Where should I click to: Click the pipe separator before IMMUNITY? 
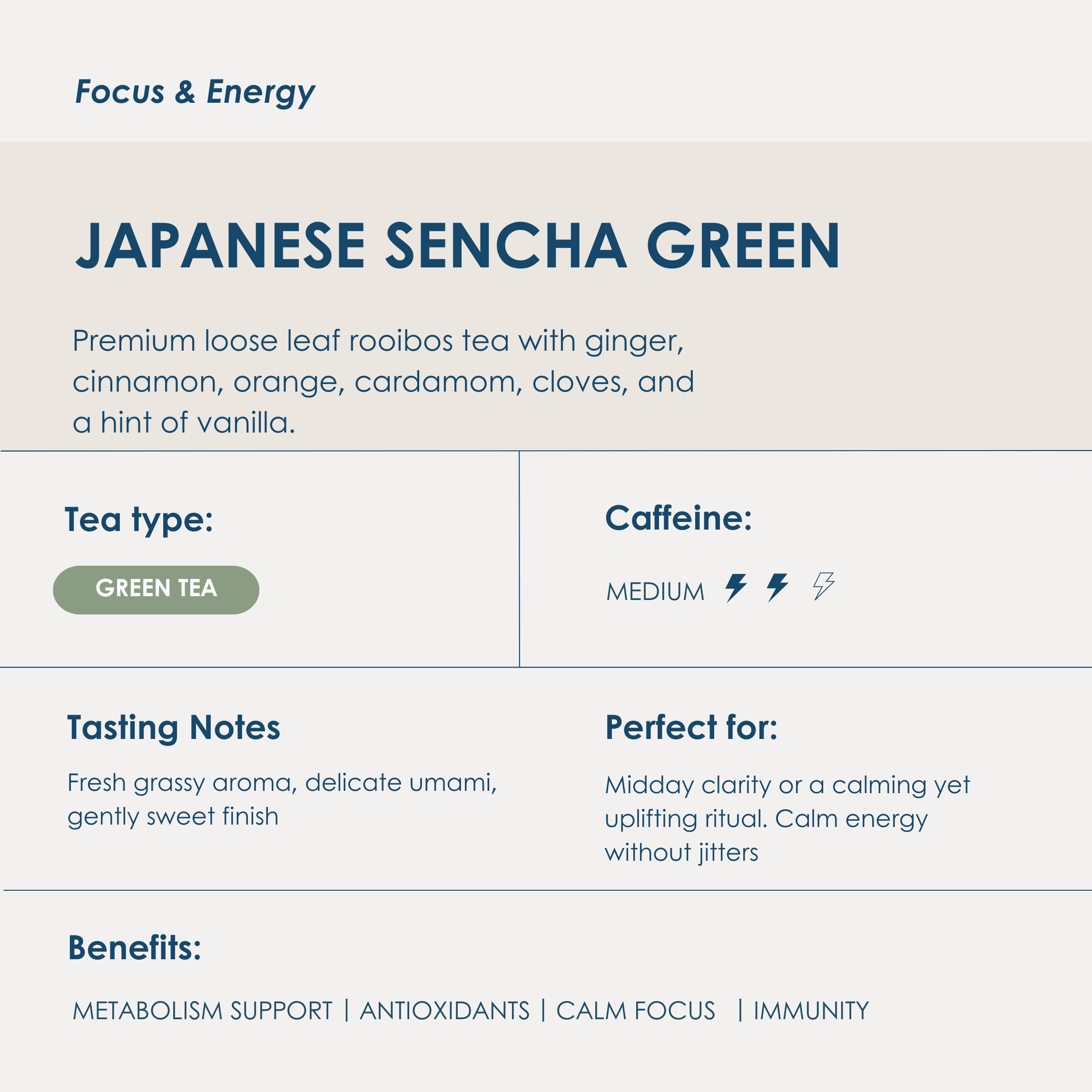740,1010
